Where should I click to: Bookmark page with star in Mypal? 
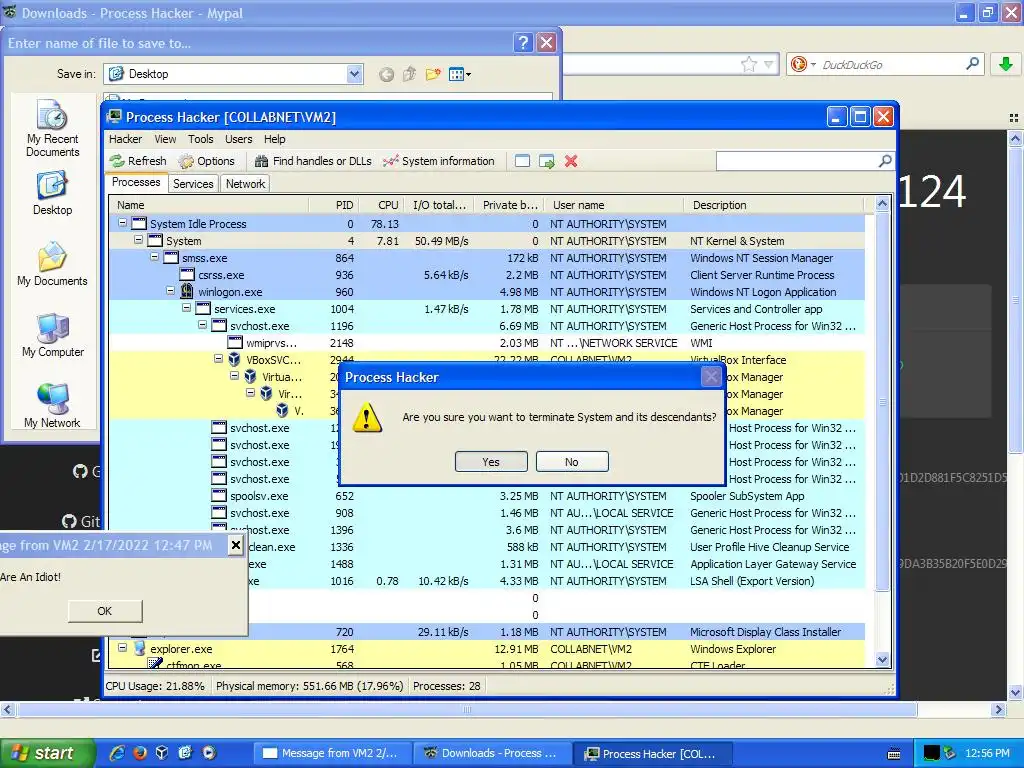click(748, 64)
